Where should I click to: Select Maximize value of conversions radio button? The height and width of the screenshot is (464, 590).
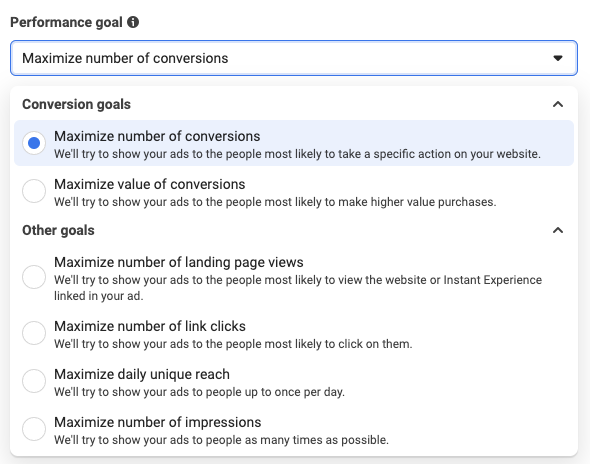click(34, 191)
